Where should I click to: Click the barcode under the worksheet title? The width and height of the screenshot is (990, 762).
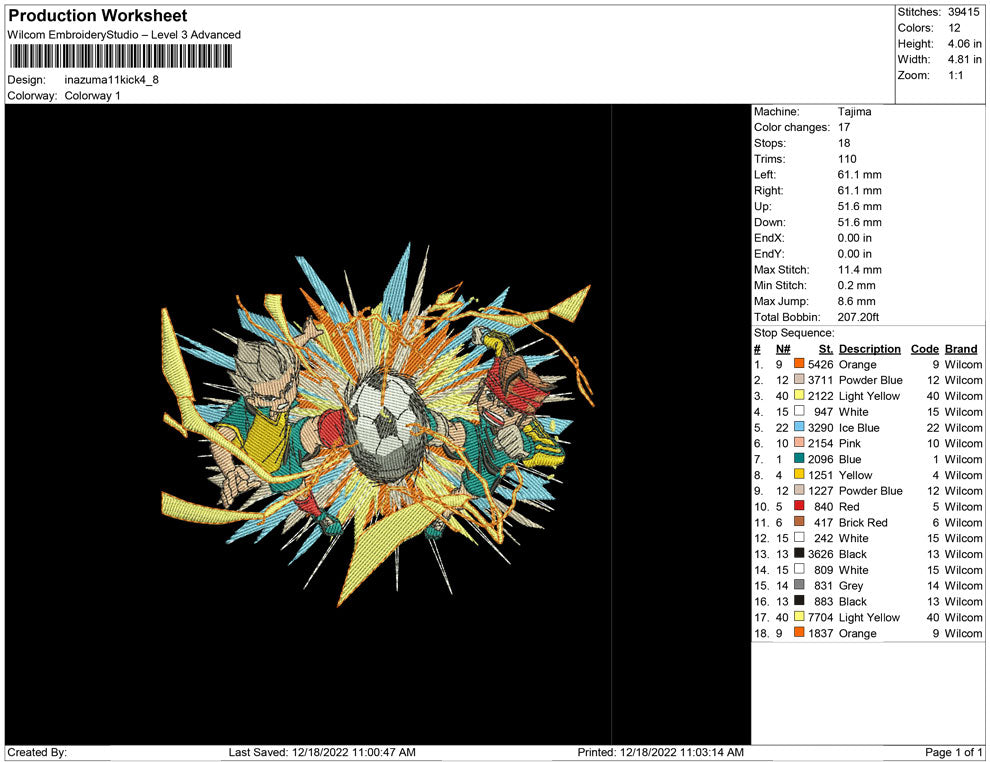click(x=119, y=56)
